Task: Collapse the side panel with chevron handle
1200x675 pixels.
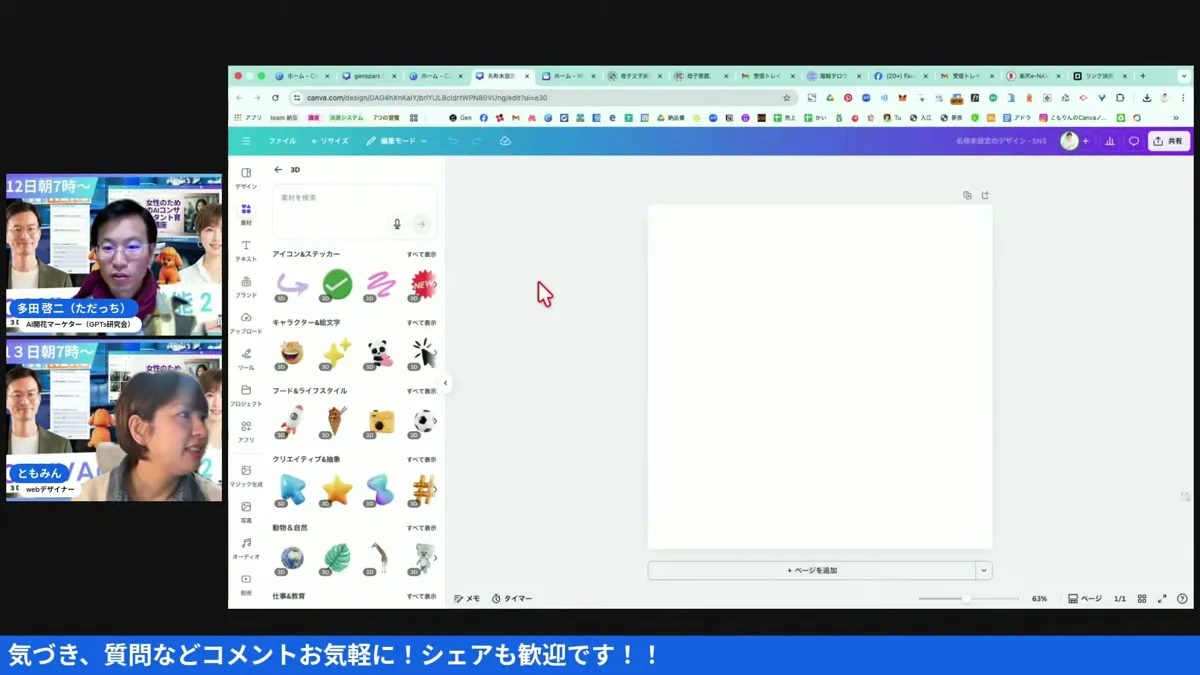Action: [x=446, y=383]
